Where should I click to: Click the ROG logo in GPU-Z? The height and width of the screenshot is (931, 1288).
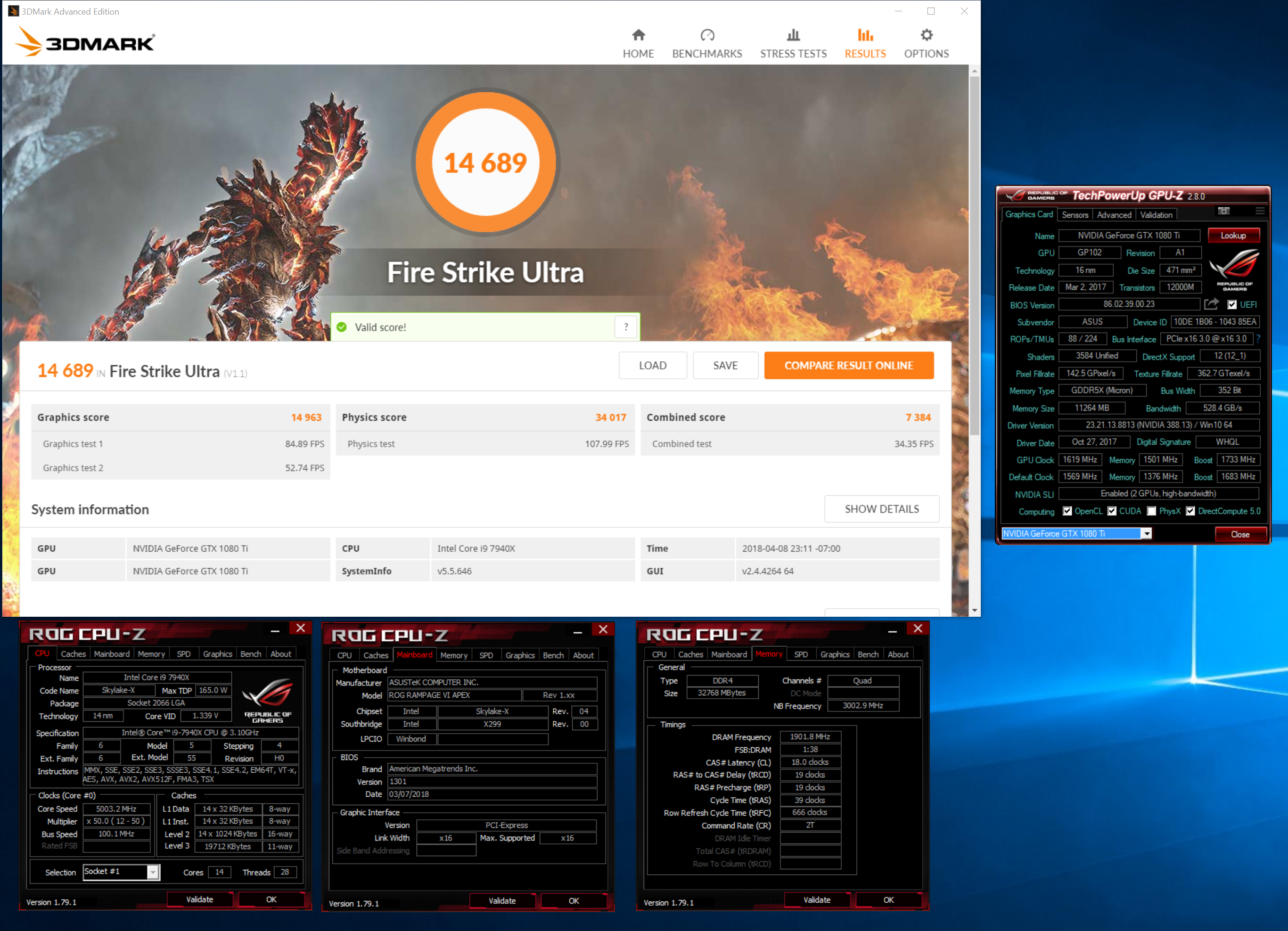1234,269
